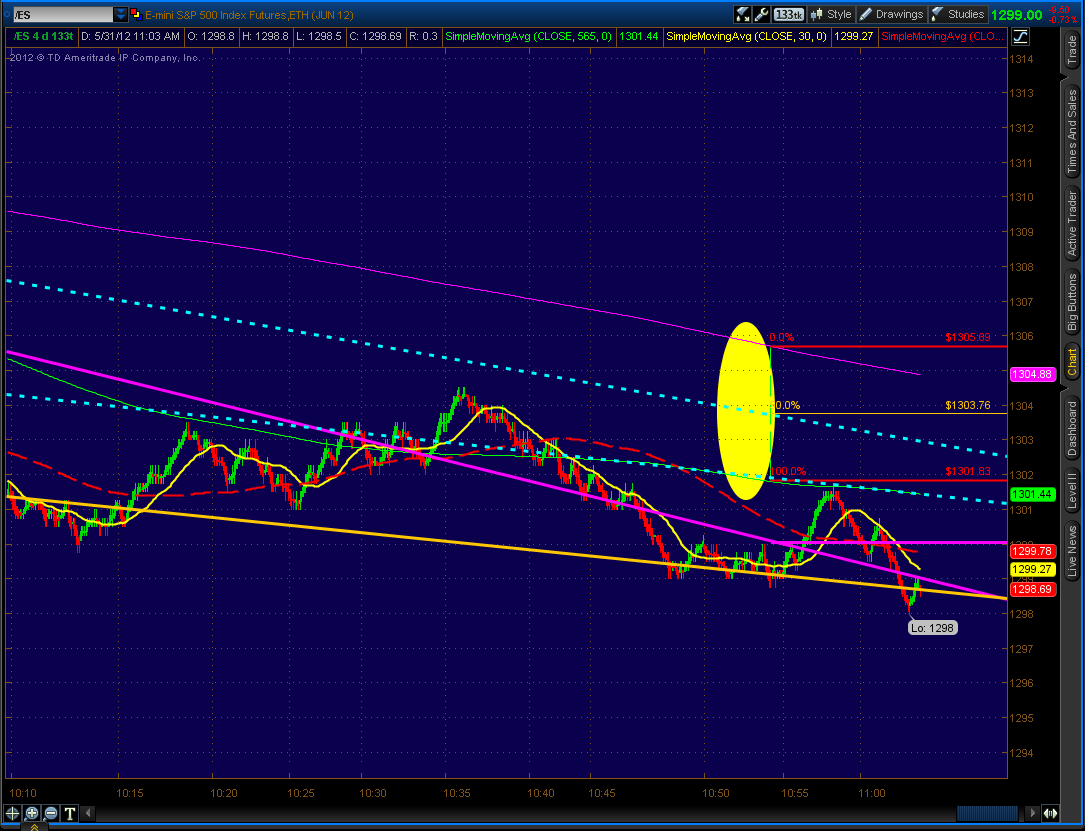Click the 1301.44 study value in header
This screenshot has height=831, width=1085.
click(638, 36)
